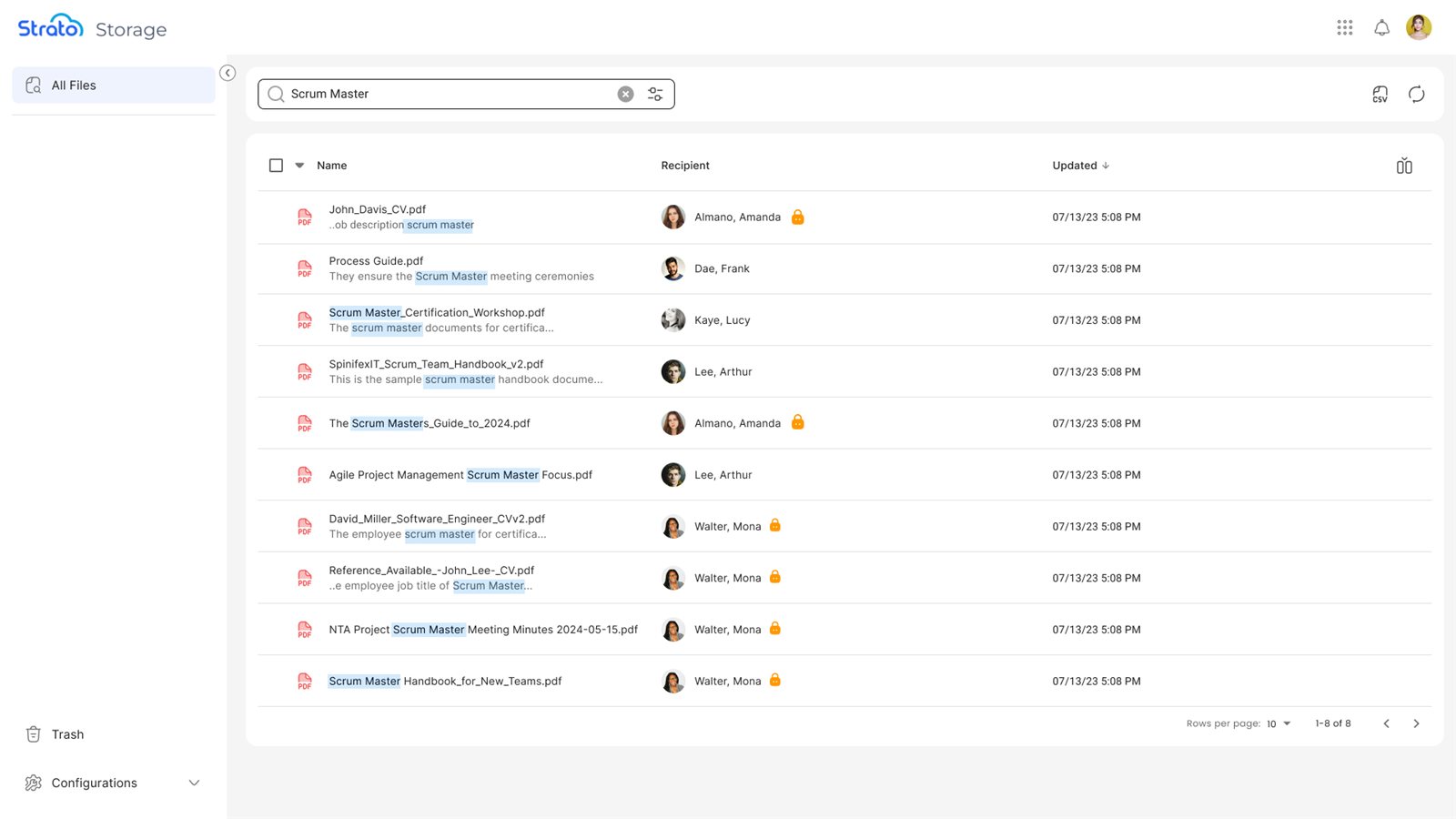Click the lock icon on Scrum Masters Guide row
This screenshot has height=819, width=1456.
(797, 422)
